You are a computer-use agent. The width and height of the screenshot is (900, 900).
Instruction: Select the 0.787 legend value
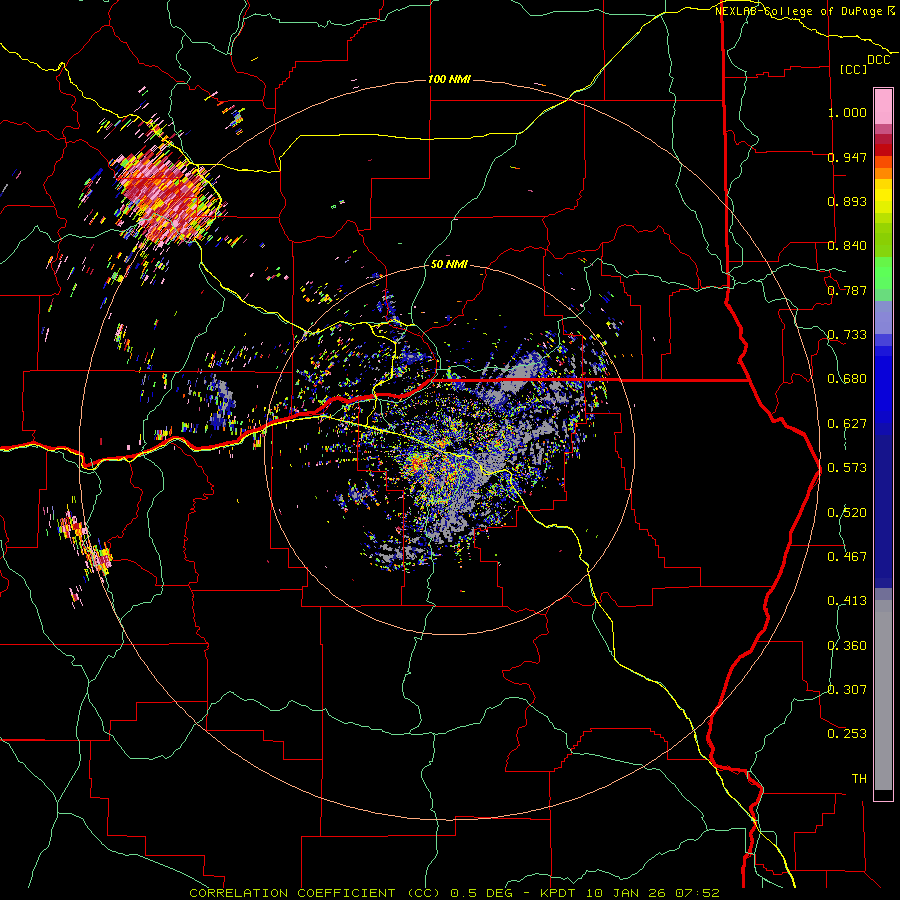847,290
